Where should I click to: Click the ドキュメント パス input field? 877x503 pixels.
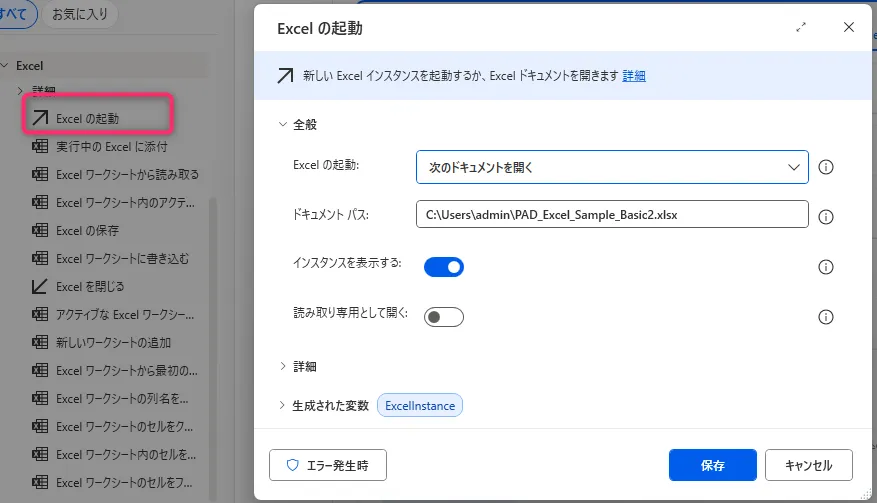[x=611, y=215]
